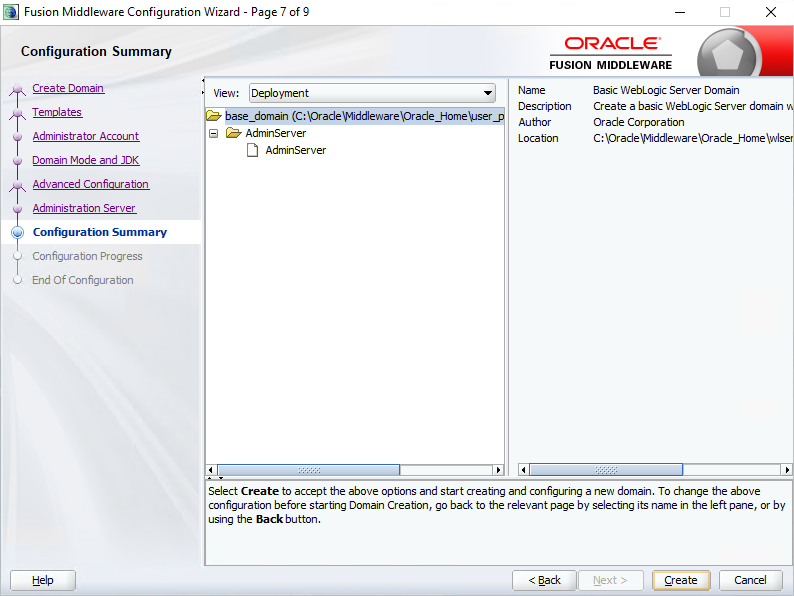Click Create to start domain creation
Image resolution: width=794 pixels, height=596 pixels.
point(681,580)
